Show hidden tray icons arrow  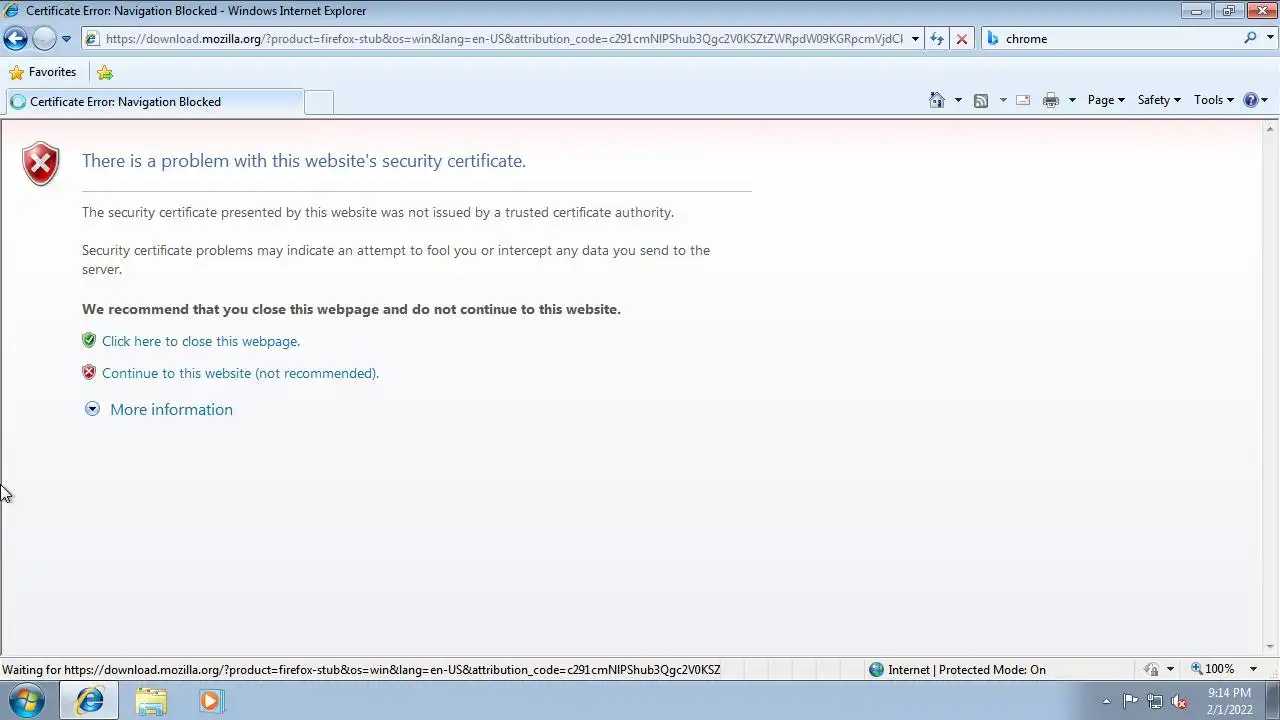point(1106,701)
